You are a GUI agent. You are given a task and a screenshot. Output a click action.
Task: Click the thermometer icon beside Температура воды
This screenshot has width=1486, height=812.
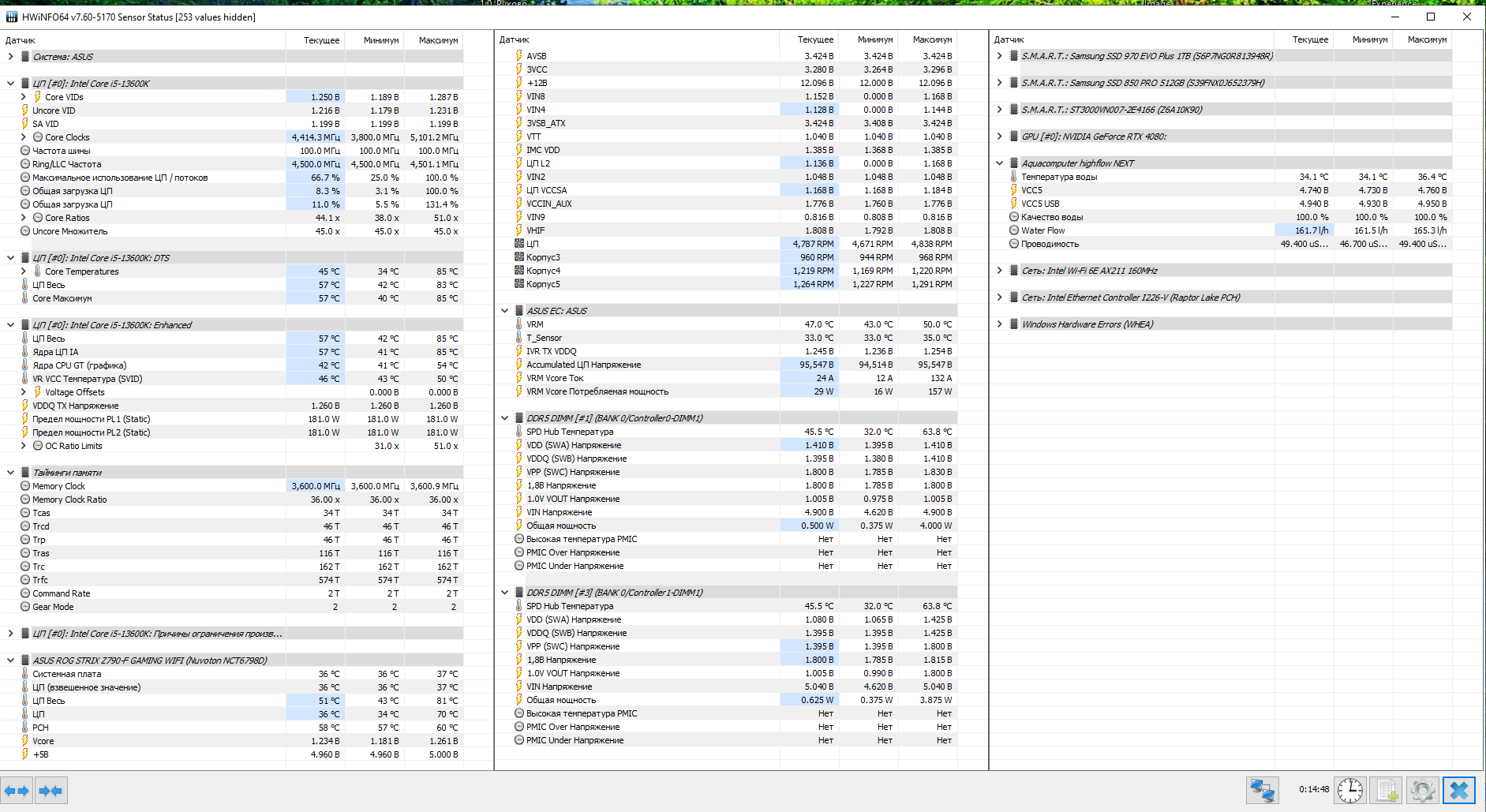pos(1014,177)
